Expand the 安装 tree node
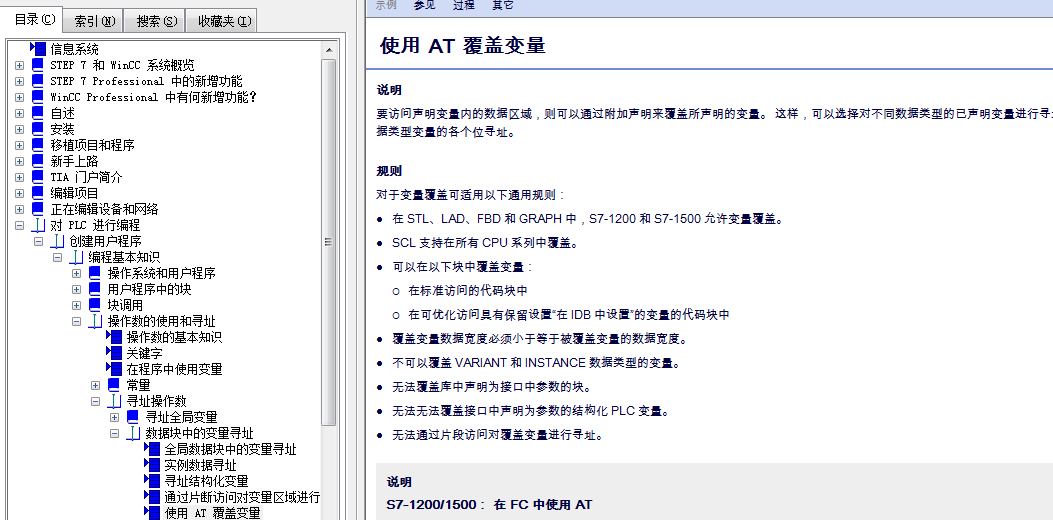The height and width of the screenshot is (520, 1053). click(x=19, y=129)
